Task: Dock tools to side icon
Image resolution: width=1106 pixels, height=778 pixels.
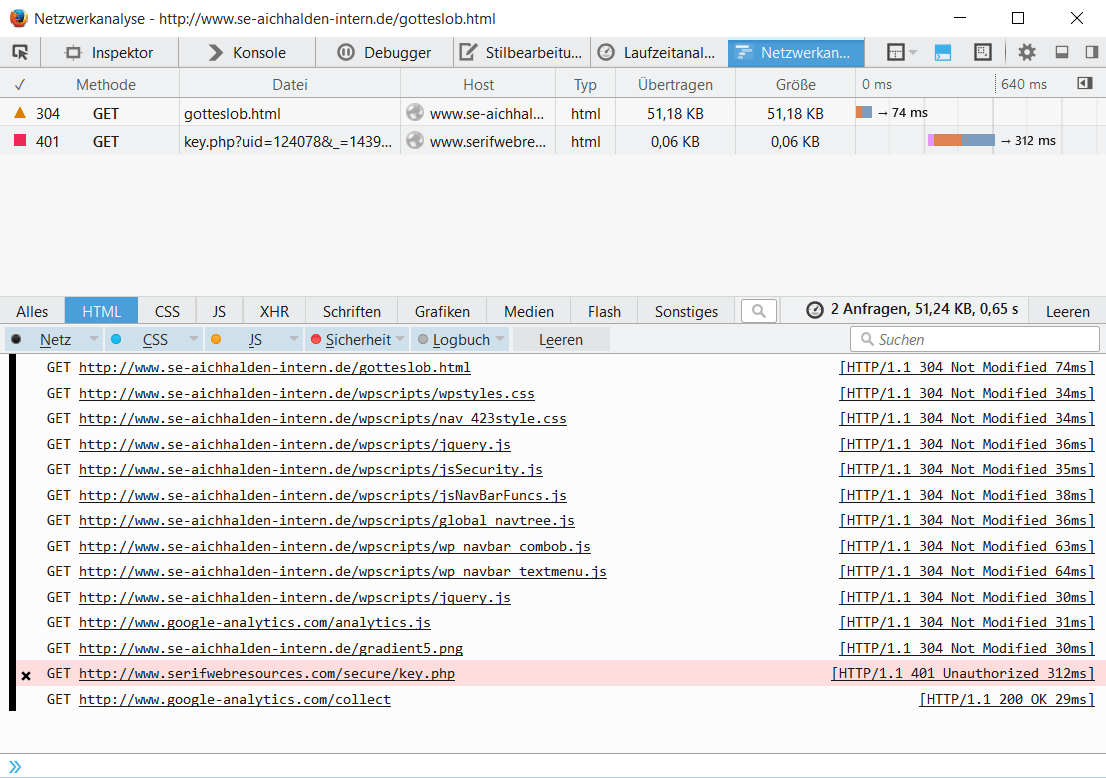Action: [1089, 52]
